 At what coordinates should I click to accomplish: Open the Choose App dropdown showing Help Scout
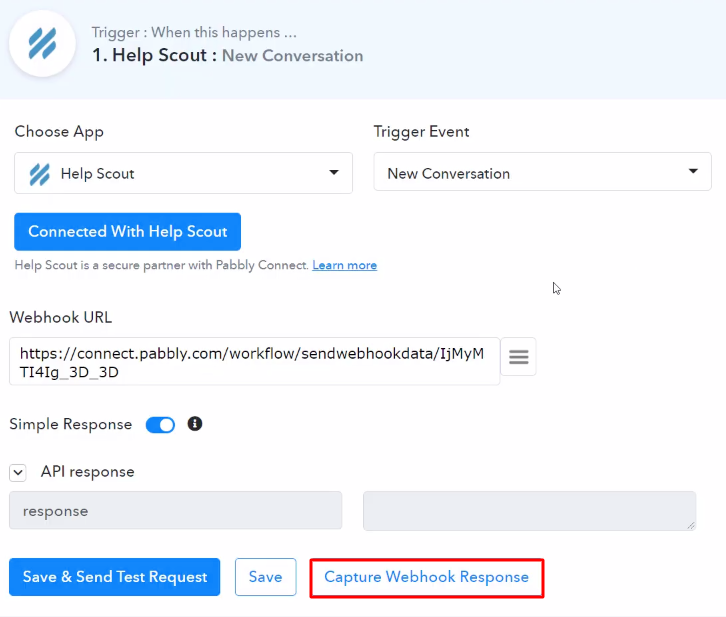click(183, 173)
